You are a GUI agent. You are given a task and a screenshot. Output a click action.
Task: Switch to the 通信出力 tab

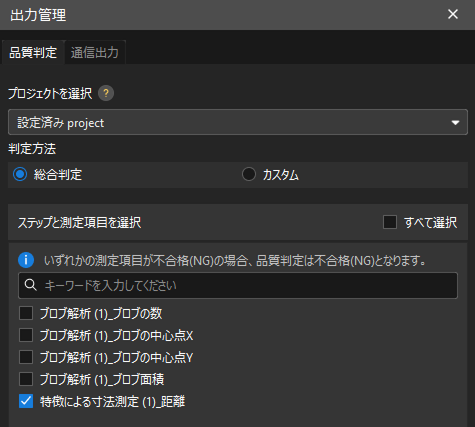click(x=95, y=52)
